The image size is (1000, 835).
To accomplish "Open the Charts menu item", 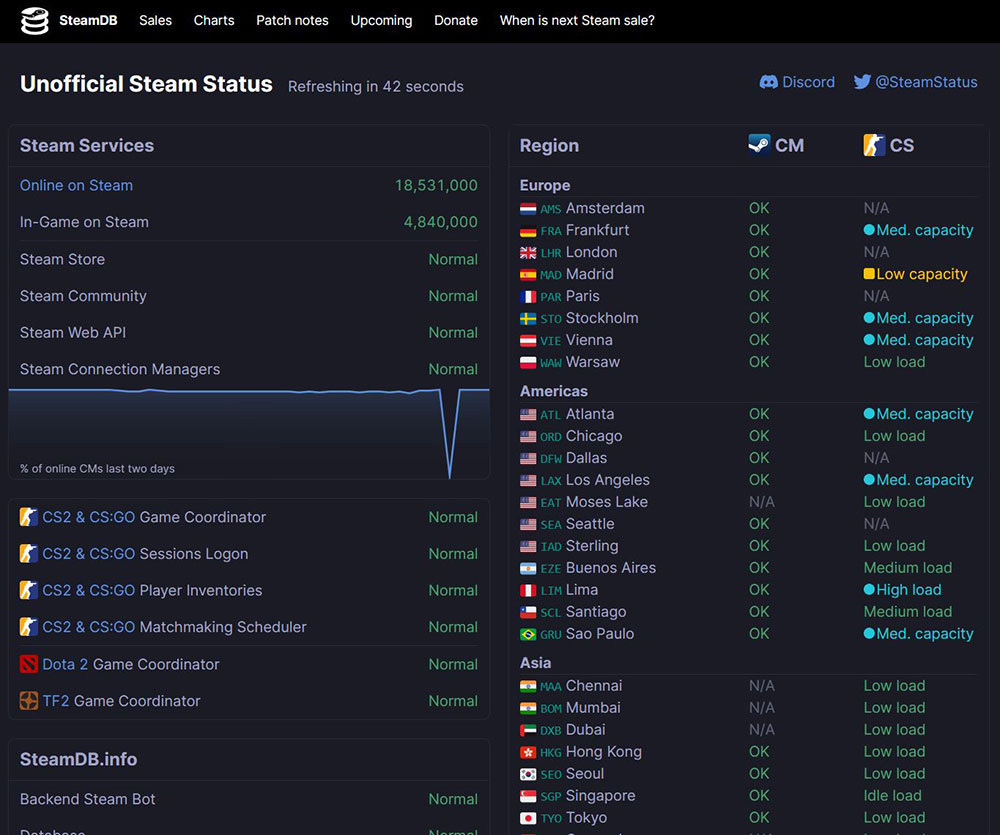I will pyautogui.click(x=214, y=20).
